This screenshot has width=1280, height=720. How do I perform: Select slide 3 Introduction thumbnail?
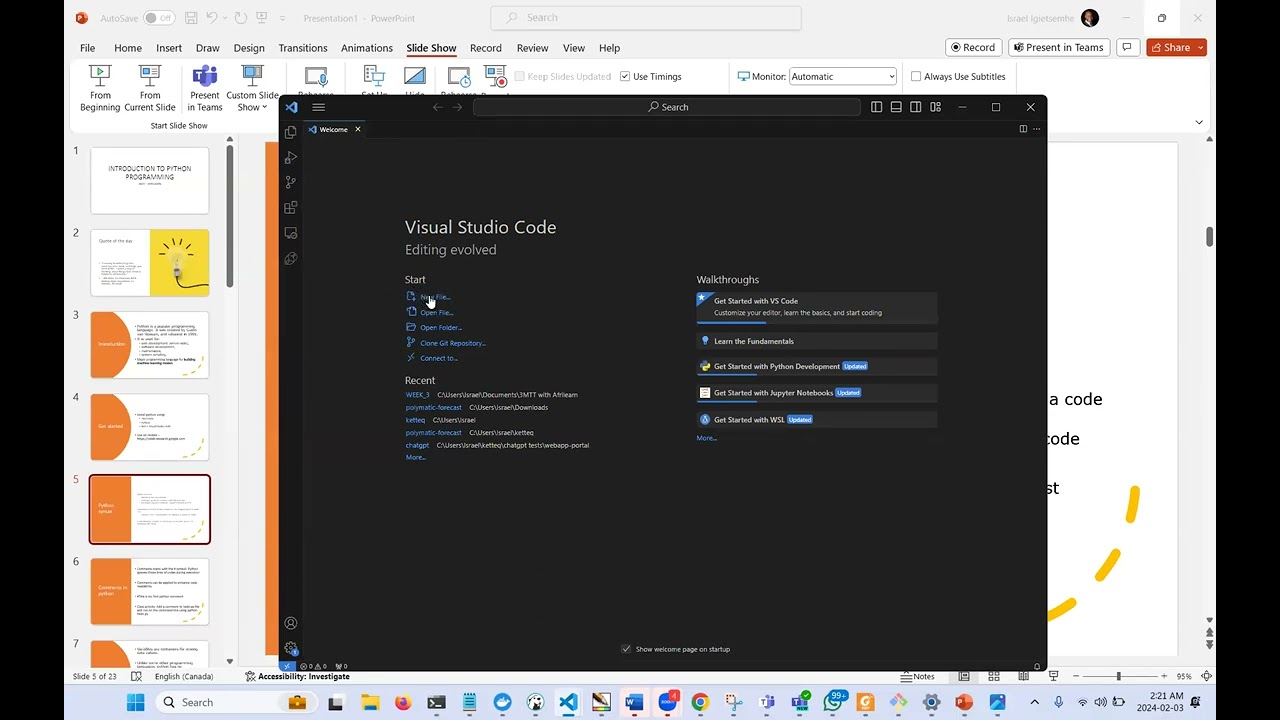tap(150, 344)
